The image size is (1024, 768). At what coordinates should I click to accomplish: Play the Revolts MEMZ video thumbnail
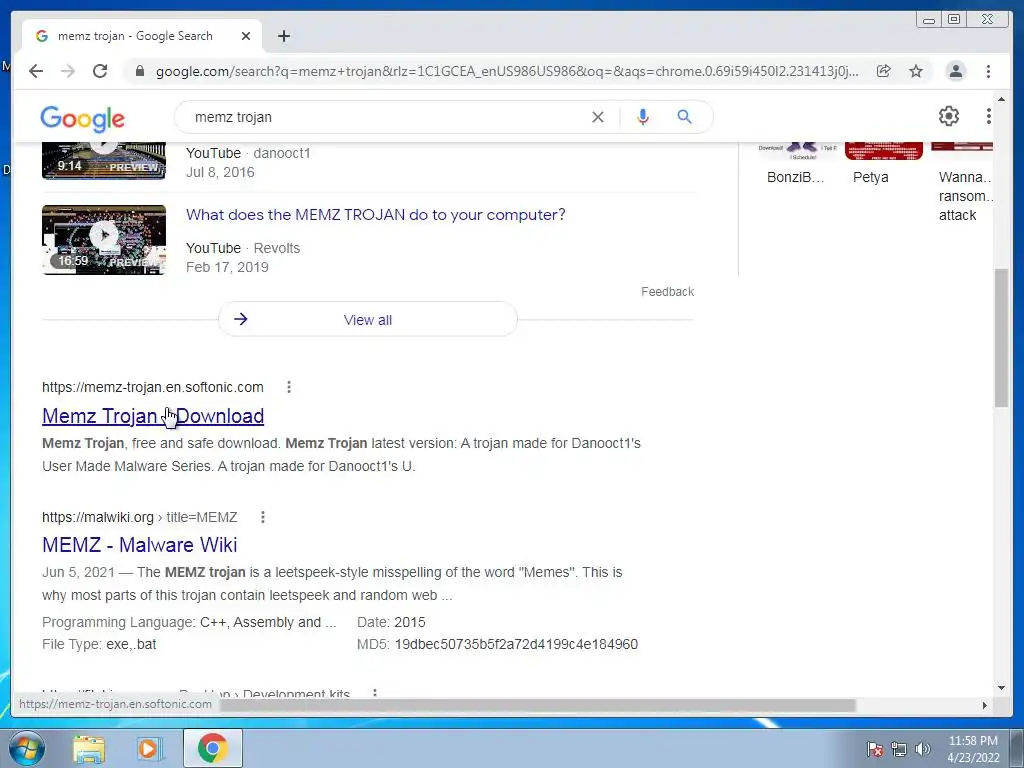coord(104,240)
